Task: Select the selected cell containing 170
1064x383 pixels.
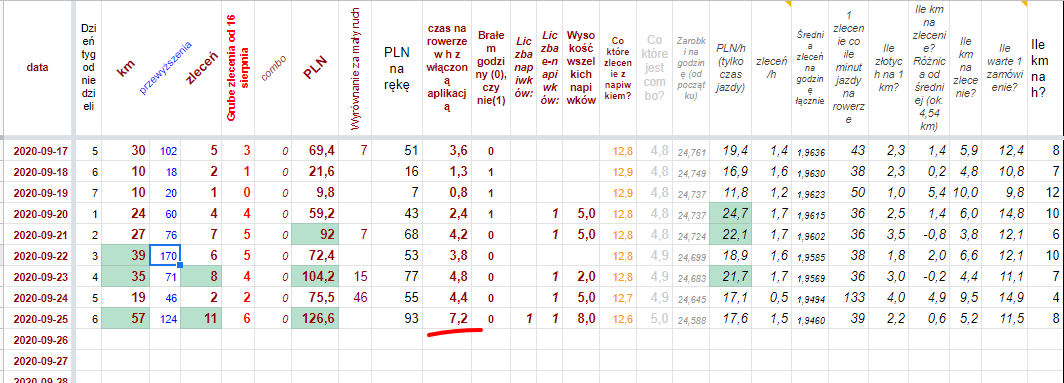Action: (164, 255)
